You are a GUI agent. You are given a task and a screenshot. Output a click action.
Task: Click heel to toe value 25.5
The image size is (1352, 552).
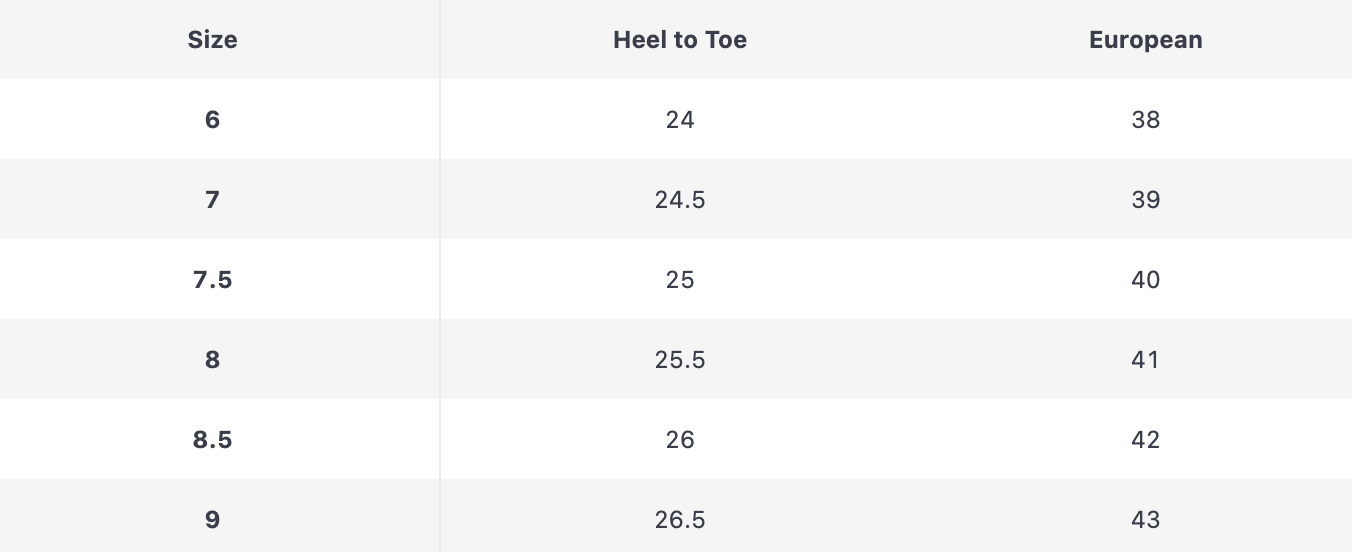click(680, 360)
